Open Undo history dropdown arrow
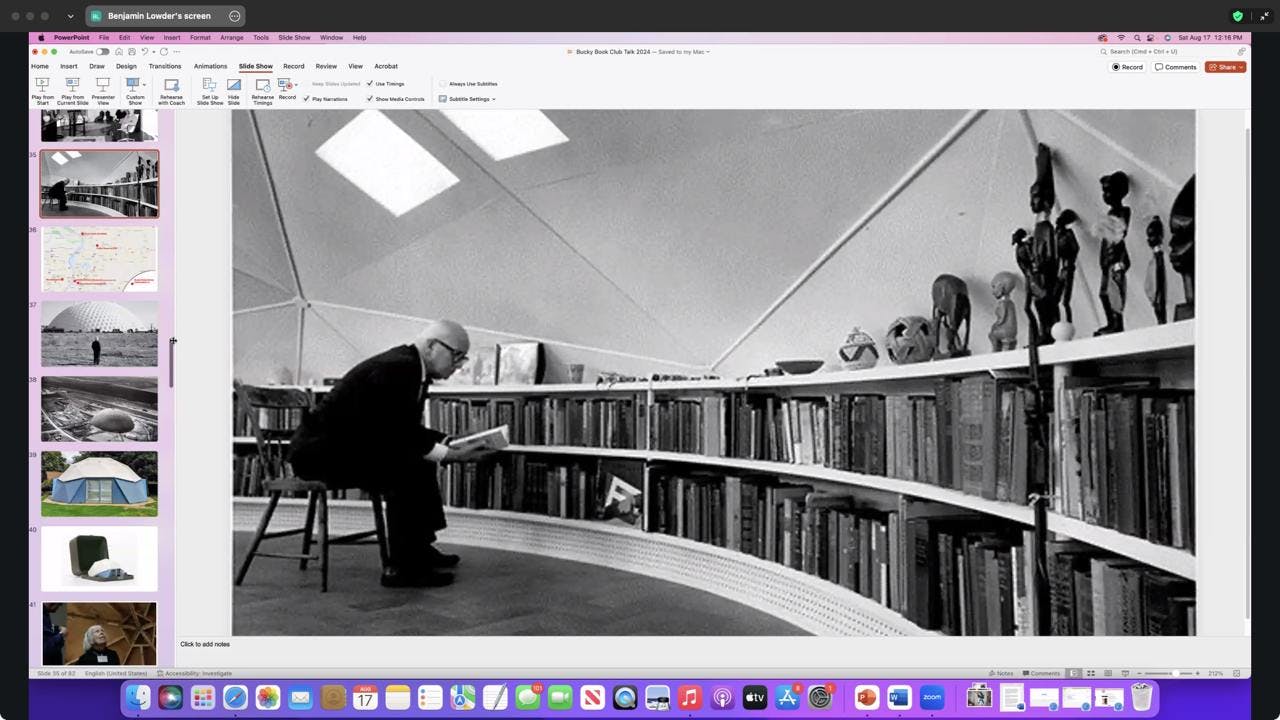The height and width of the screenshot is (720, 1280). (x=154, y=52)
